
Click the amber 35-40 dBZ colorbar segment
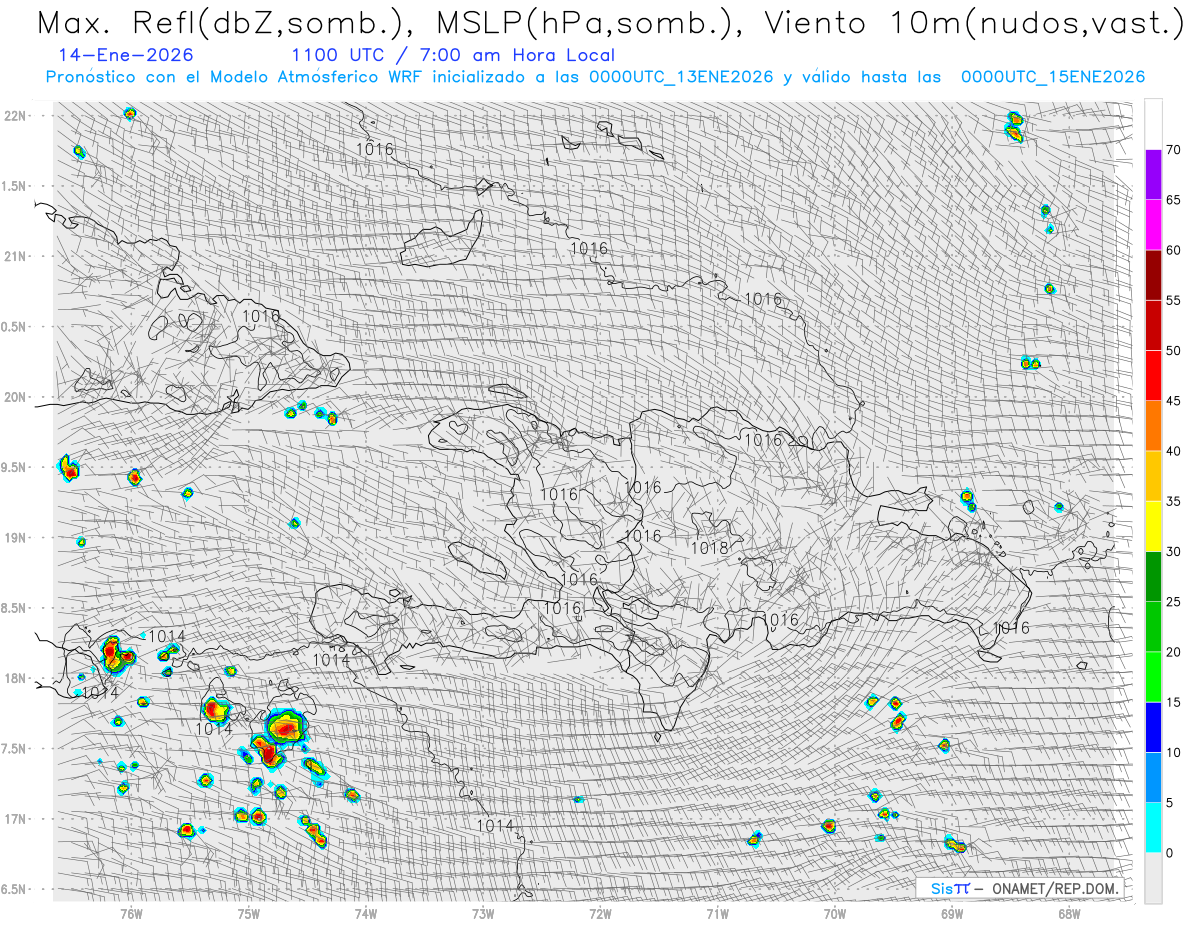click(1153, 476)
